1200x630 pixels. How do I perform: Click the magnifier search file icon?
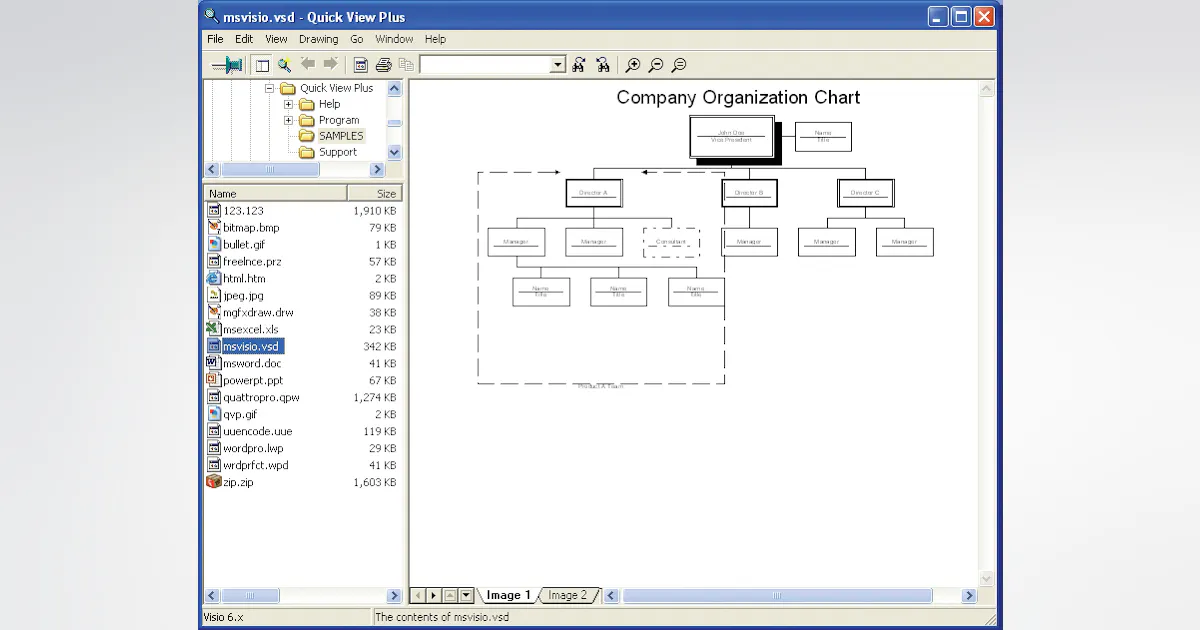[x=284, y=65]
